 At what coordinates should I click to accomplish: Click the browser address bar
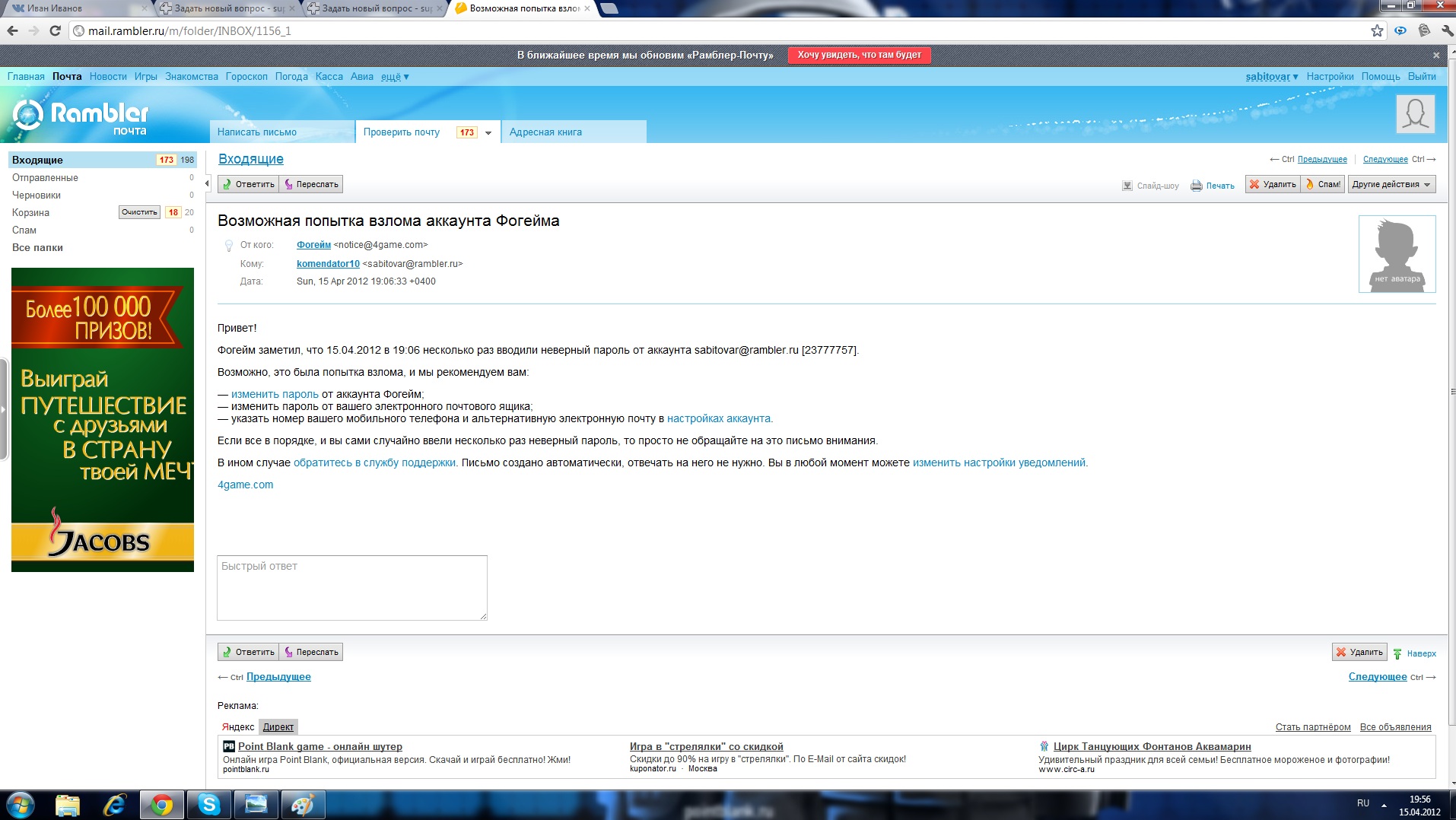(723, 31)
